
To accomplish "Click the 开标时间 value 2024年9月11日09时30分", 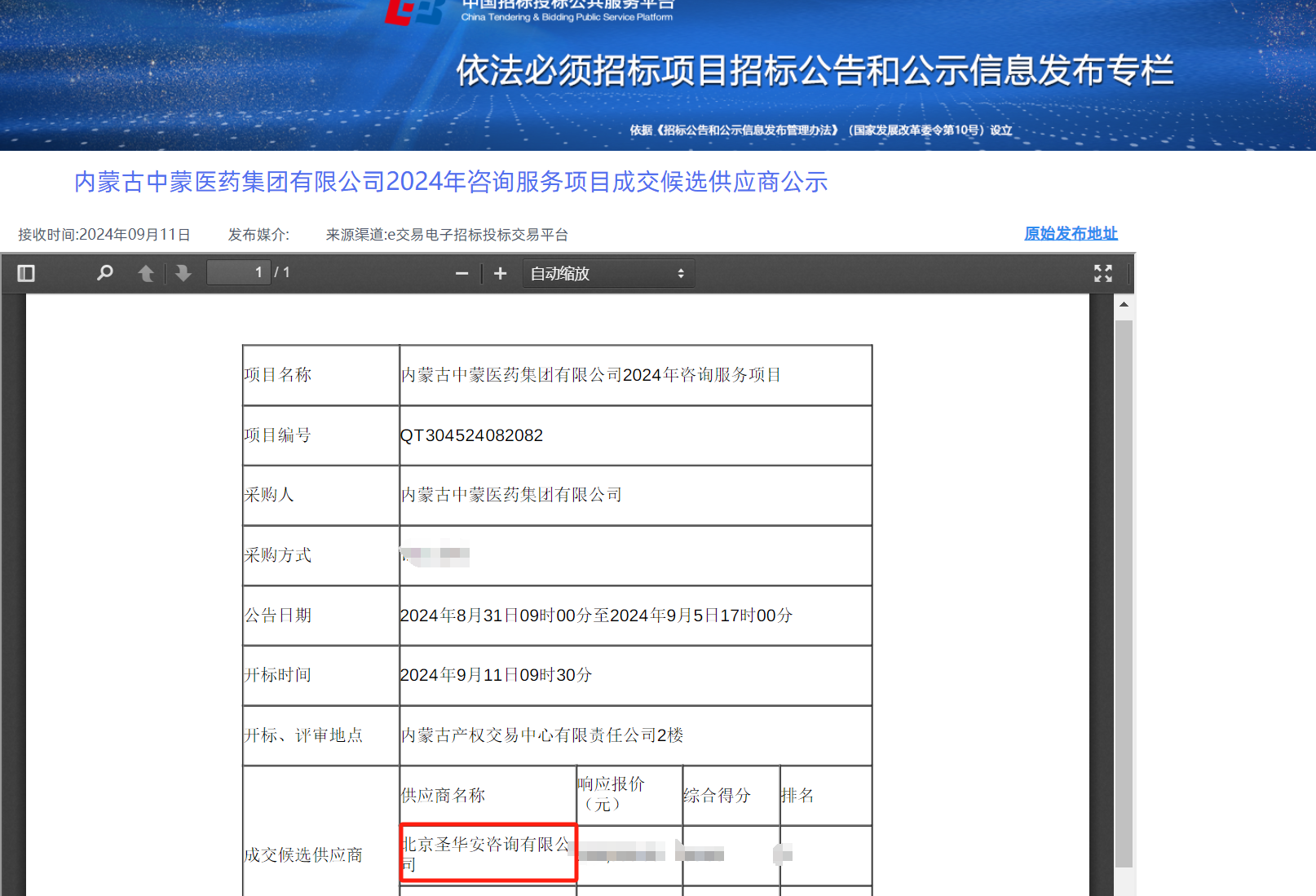I will point(496,675).
